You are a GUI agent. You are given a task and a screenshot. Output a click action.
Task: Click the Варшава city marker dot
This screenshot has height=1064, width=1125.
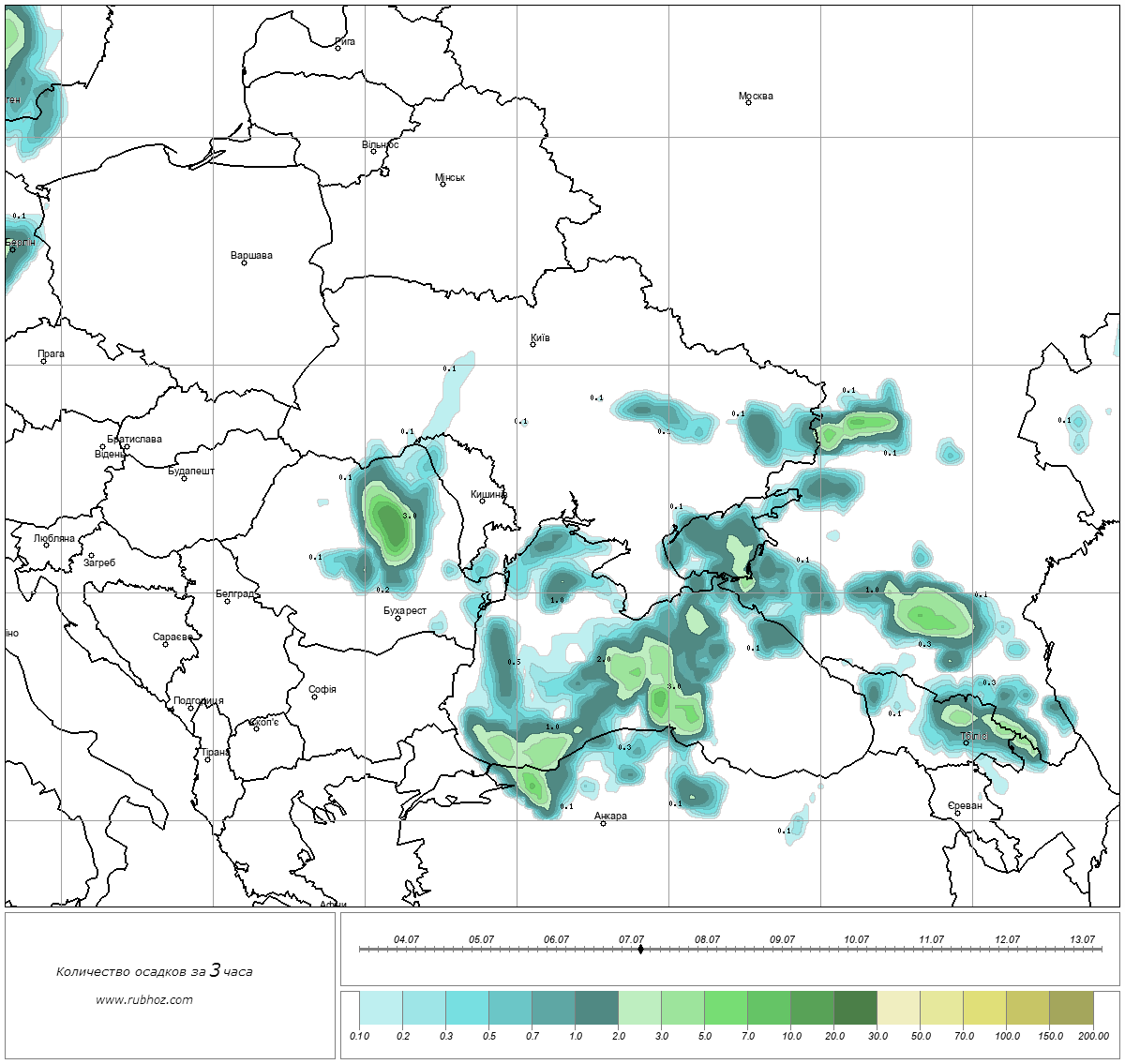tap(244, 262)
